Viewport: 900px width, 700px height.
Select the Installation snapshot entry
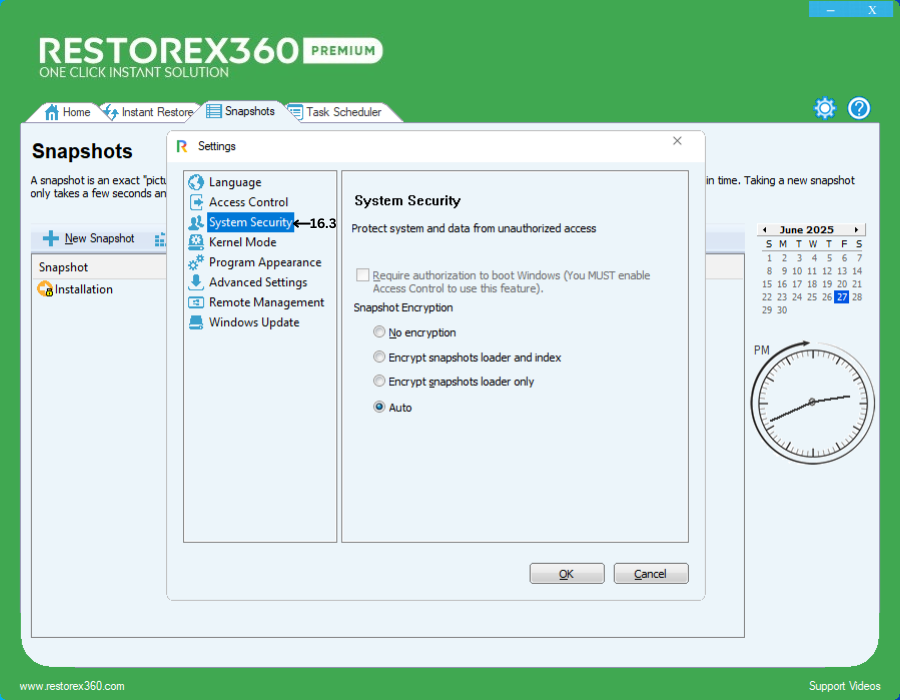(x=83, y=290)
